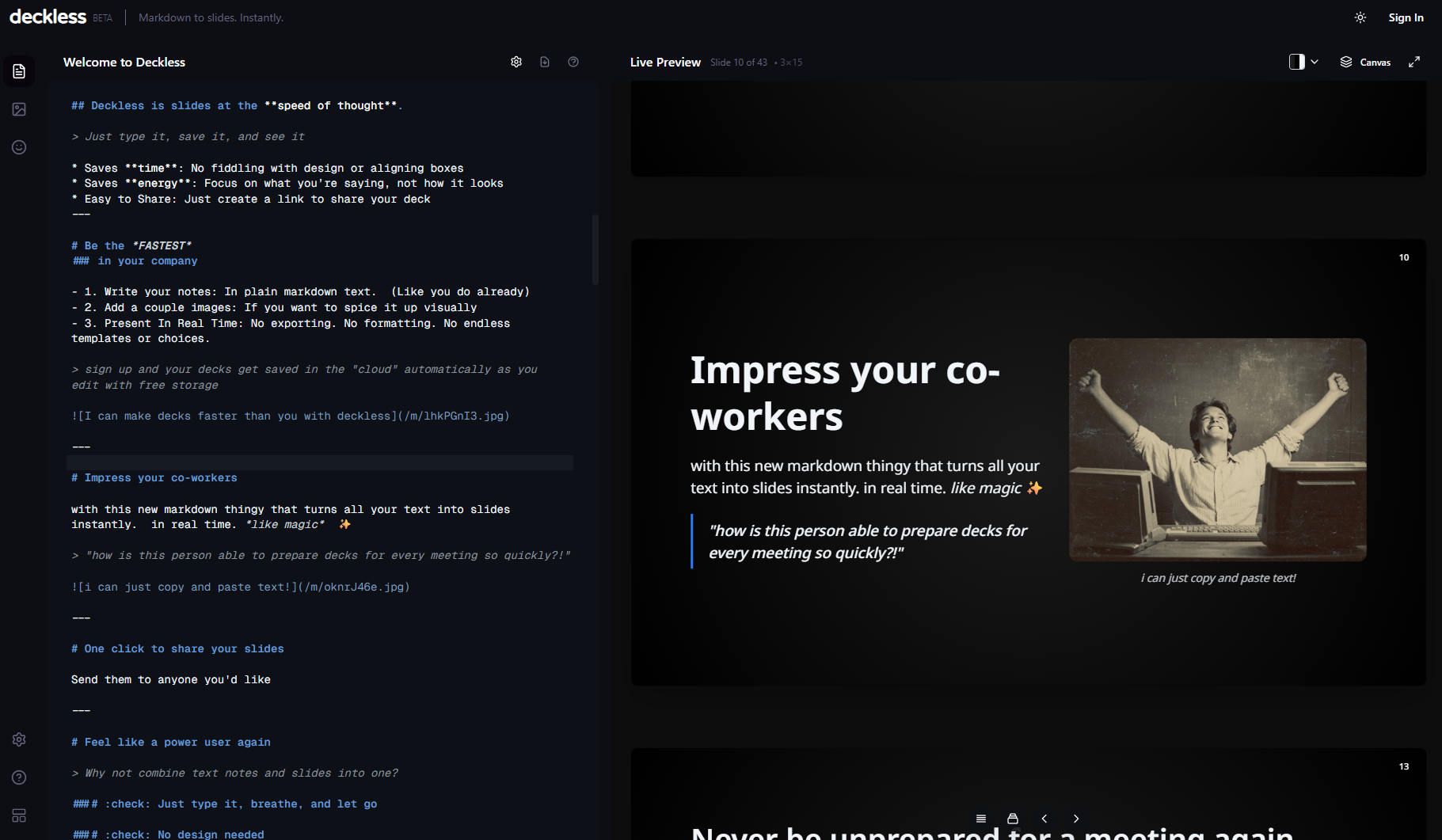
Task: Open the split layout dropdown
Action: click(x=1303, y=62)
